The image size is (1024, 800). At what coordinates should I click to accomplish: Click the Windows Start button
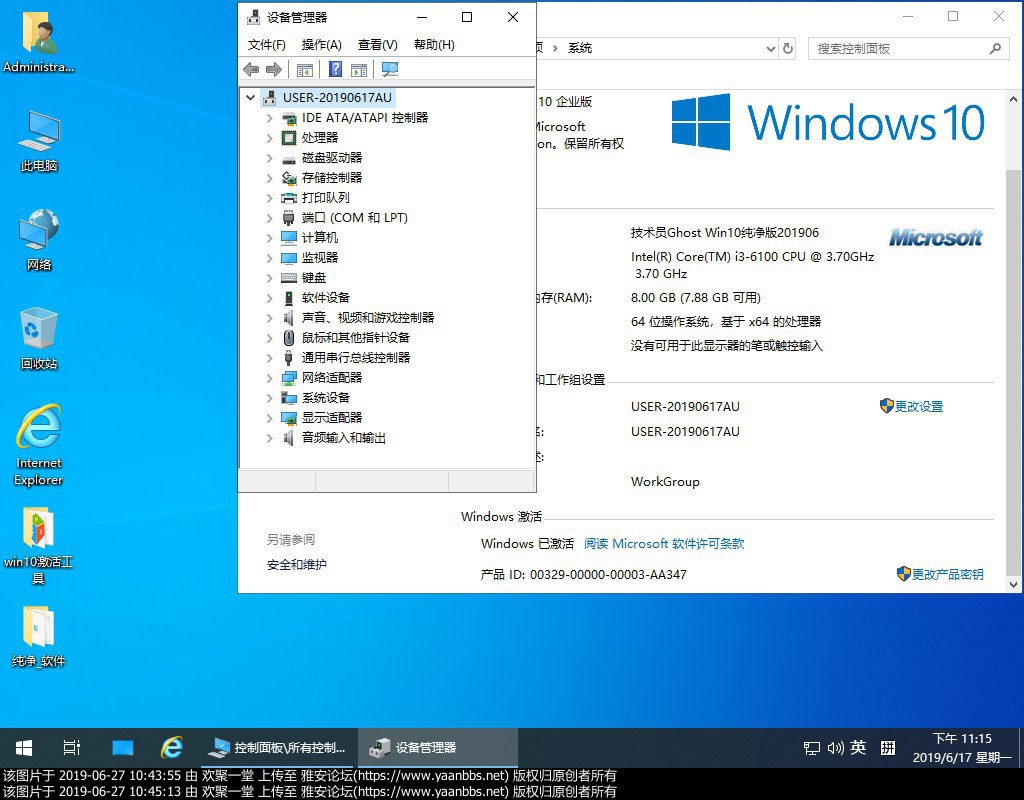(24, 747)
